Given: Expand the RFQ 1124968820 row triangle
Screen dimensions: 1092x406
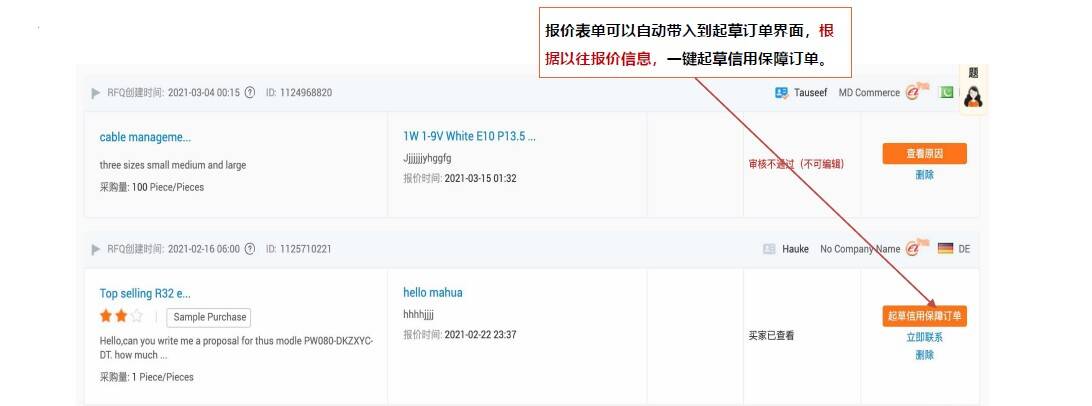Looking at the screenshot, I should pos(96,93).
